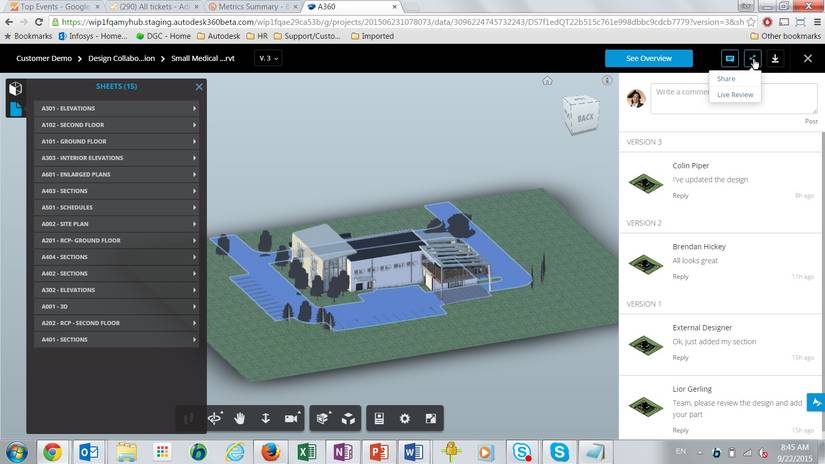Go to Design Collabo...ion breadcrumb
Image resolution: width=825 pixels, height=464 pixels.
122,58
